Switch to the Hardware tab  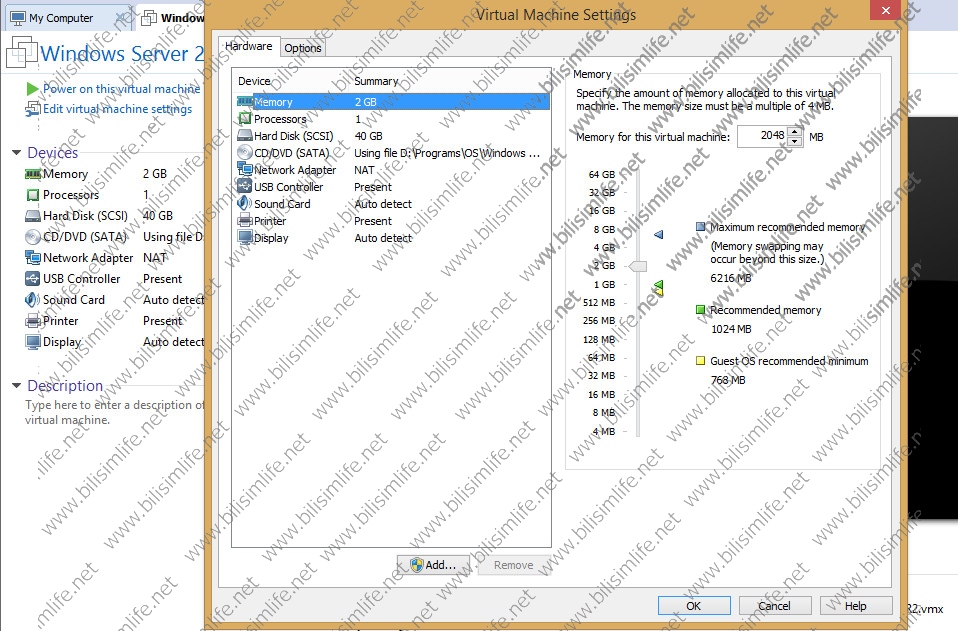point(249,46)
